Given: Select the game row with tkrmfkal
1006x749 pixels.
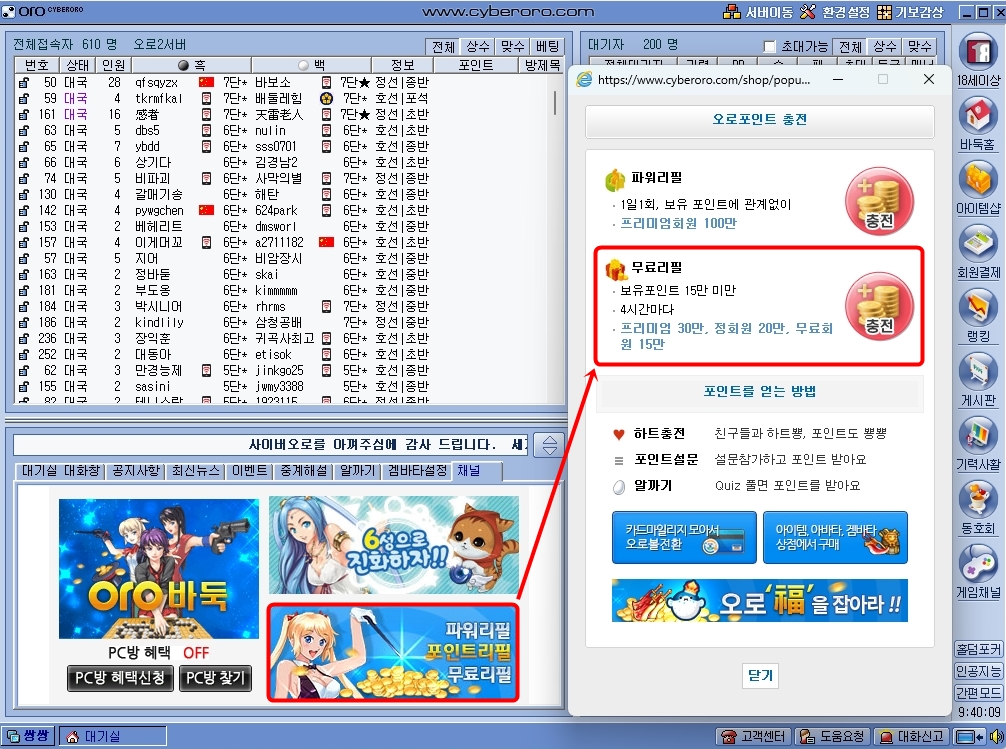Looking at the screenshot, I should [282, 98].
